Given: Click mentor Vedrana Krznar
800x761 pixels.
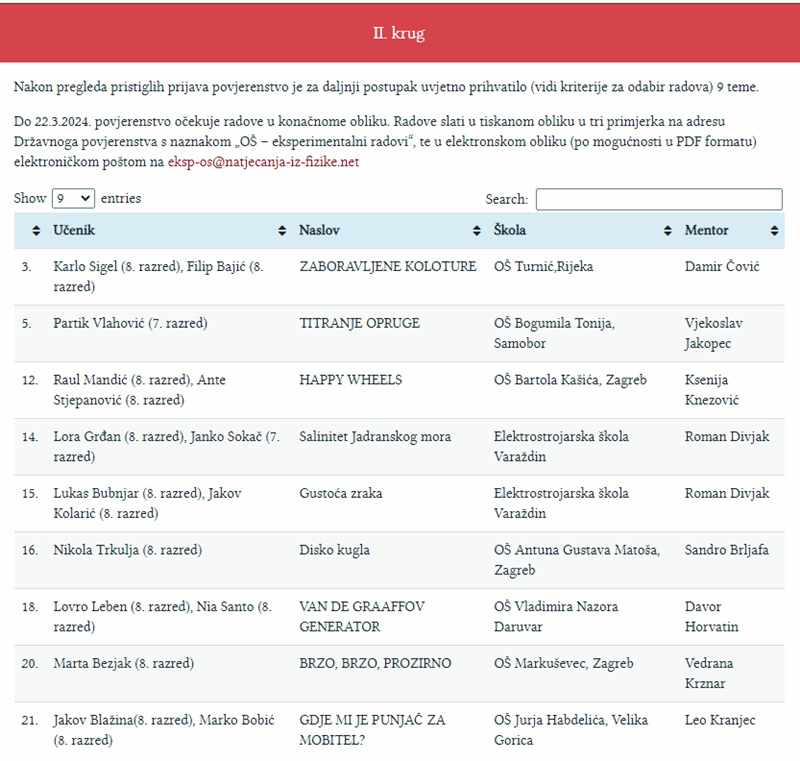Looking at the screenshot, I should click(x=709, y=673).
